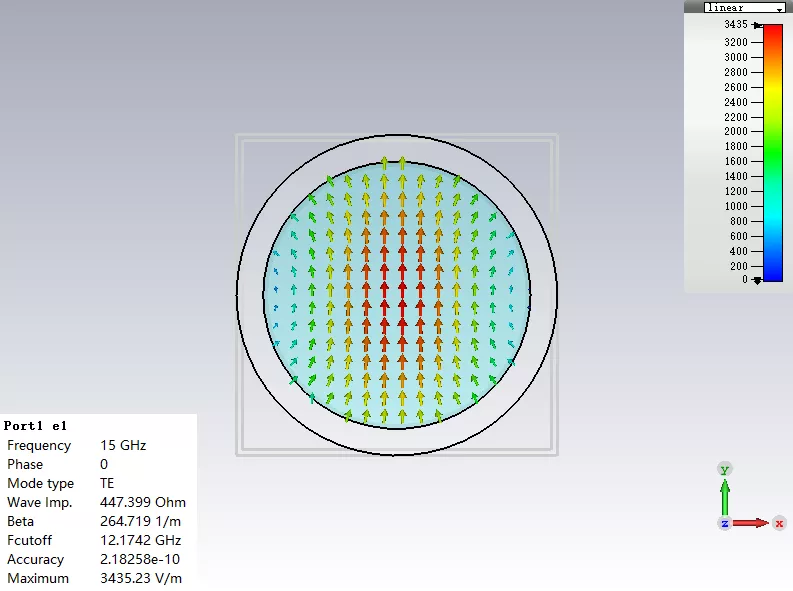Click the 1000 tick on color scale
Screen dimensions: 793x591
pyautogui.click(x=736, y=206)
